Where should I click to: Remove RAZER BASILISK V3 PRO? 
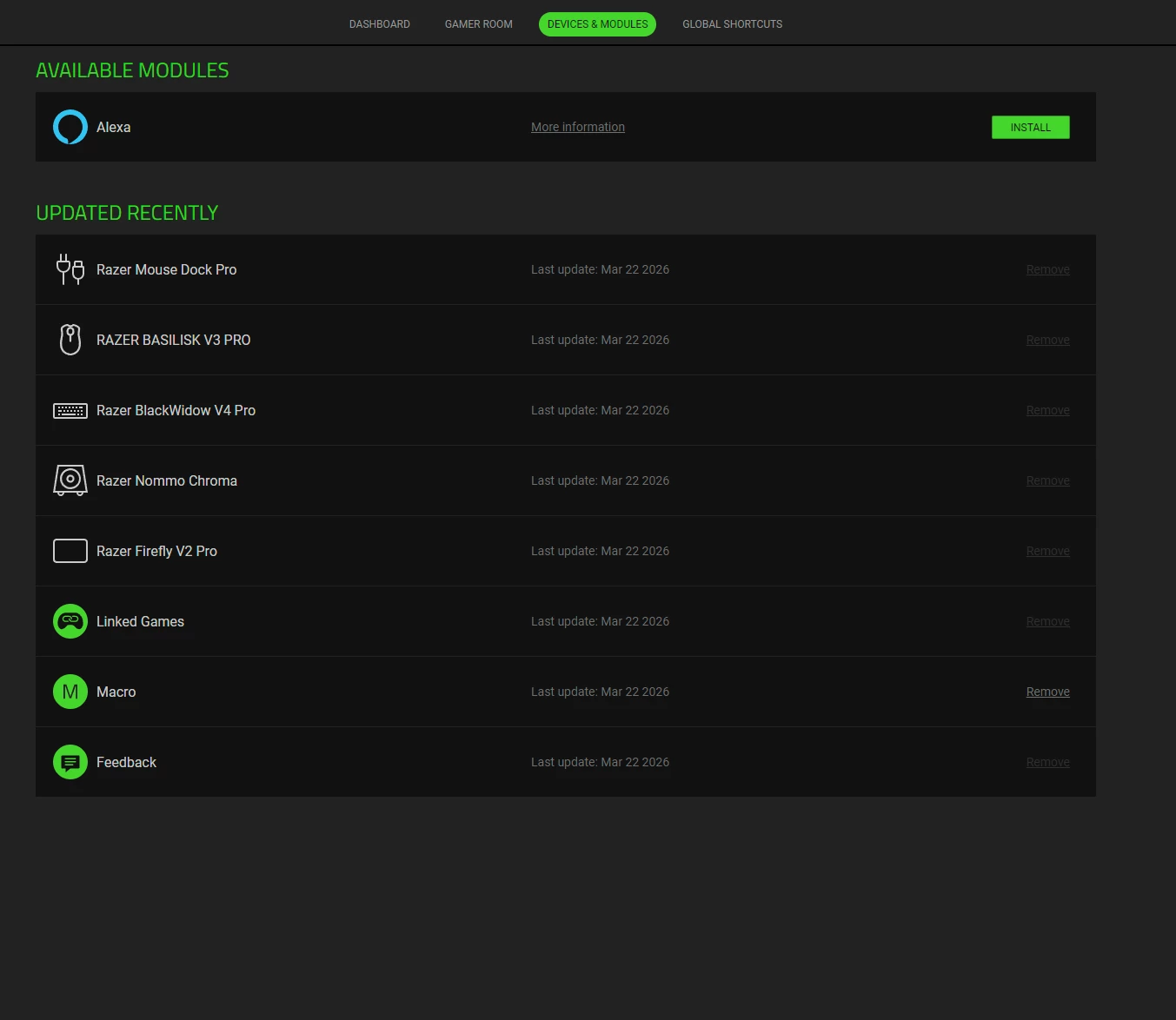point(1048,340)
